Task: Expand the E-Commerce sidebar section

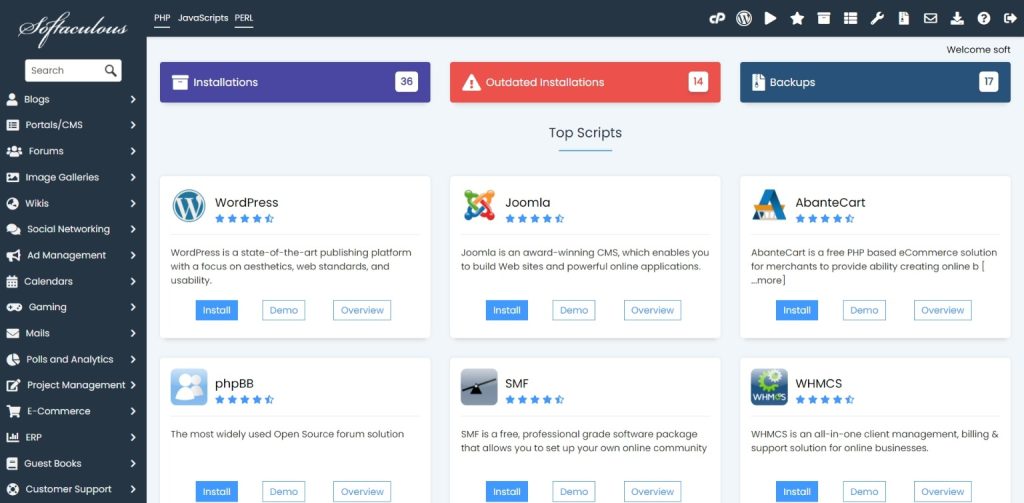Action: tap(70, 411)
